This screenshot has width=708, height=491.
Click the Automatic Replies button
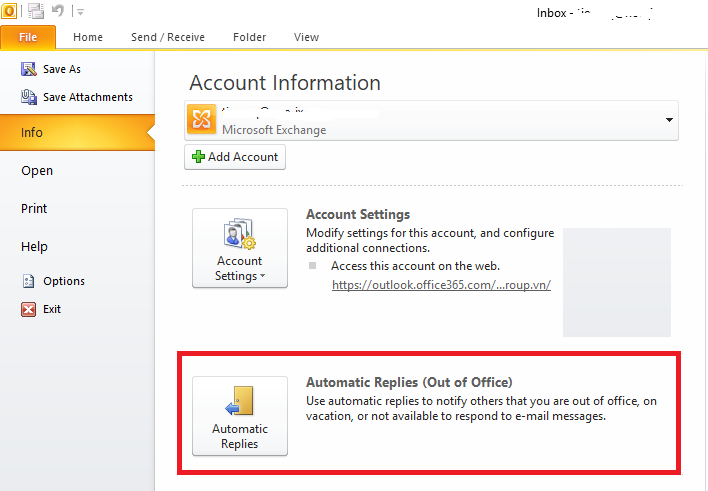coord(240,415)
